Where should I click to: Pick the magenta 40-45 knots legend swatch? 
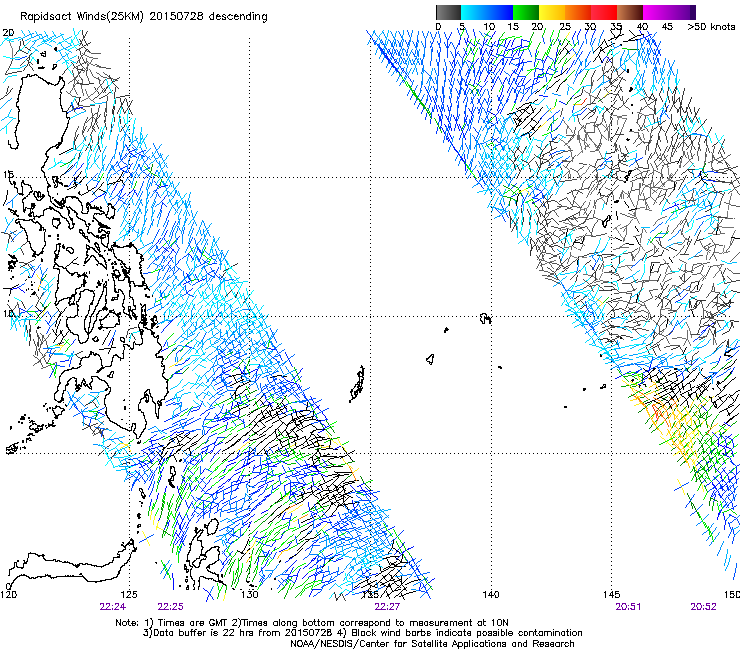(x=656, y=12)
